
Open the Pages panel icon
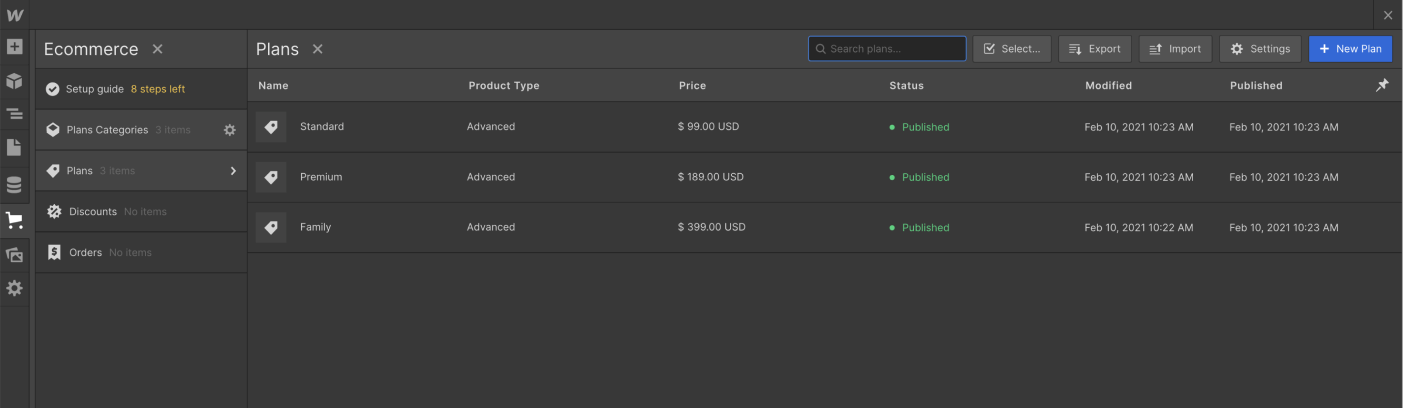(14, 148)
